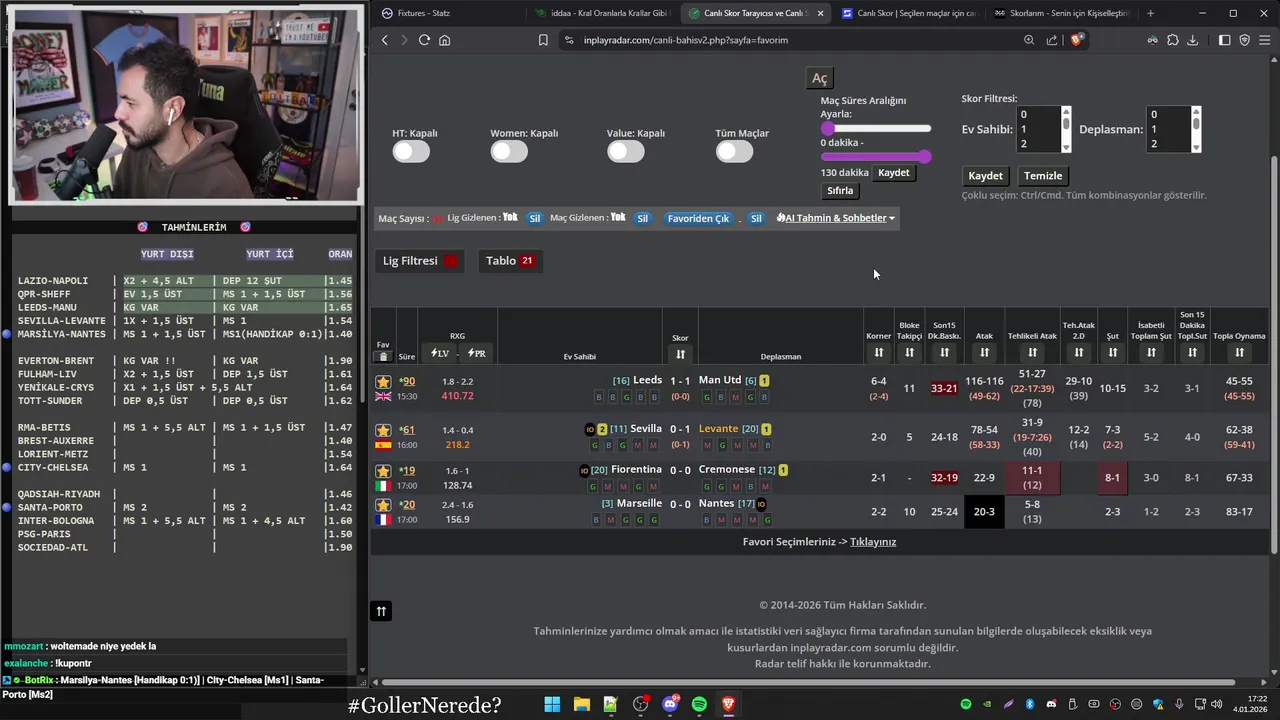The height and width of the screenshot is (720, 1280).
Task: Go back in browser history
Action: (385, 40)
